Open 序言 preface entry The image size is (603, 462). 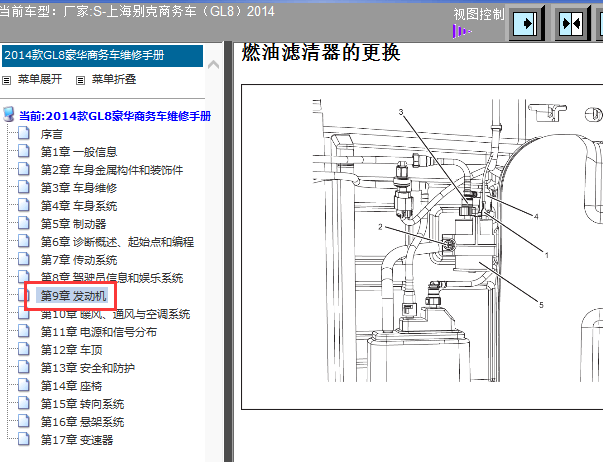pyautogui.click(x=52, y=134)
